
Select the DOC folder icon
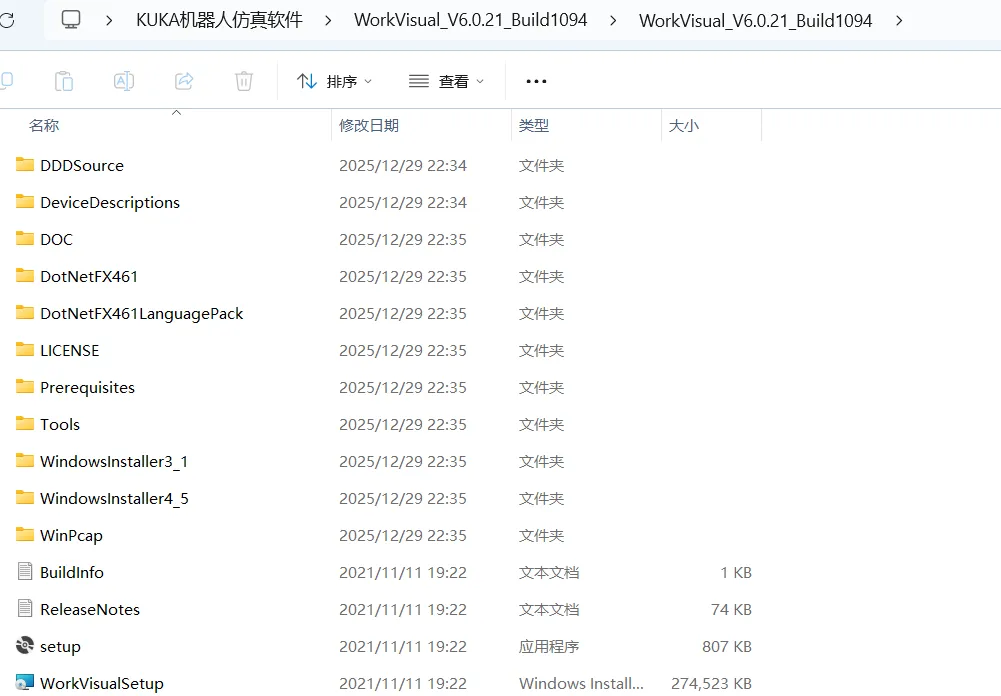click(x=25, y=239)
